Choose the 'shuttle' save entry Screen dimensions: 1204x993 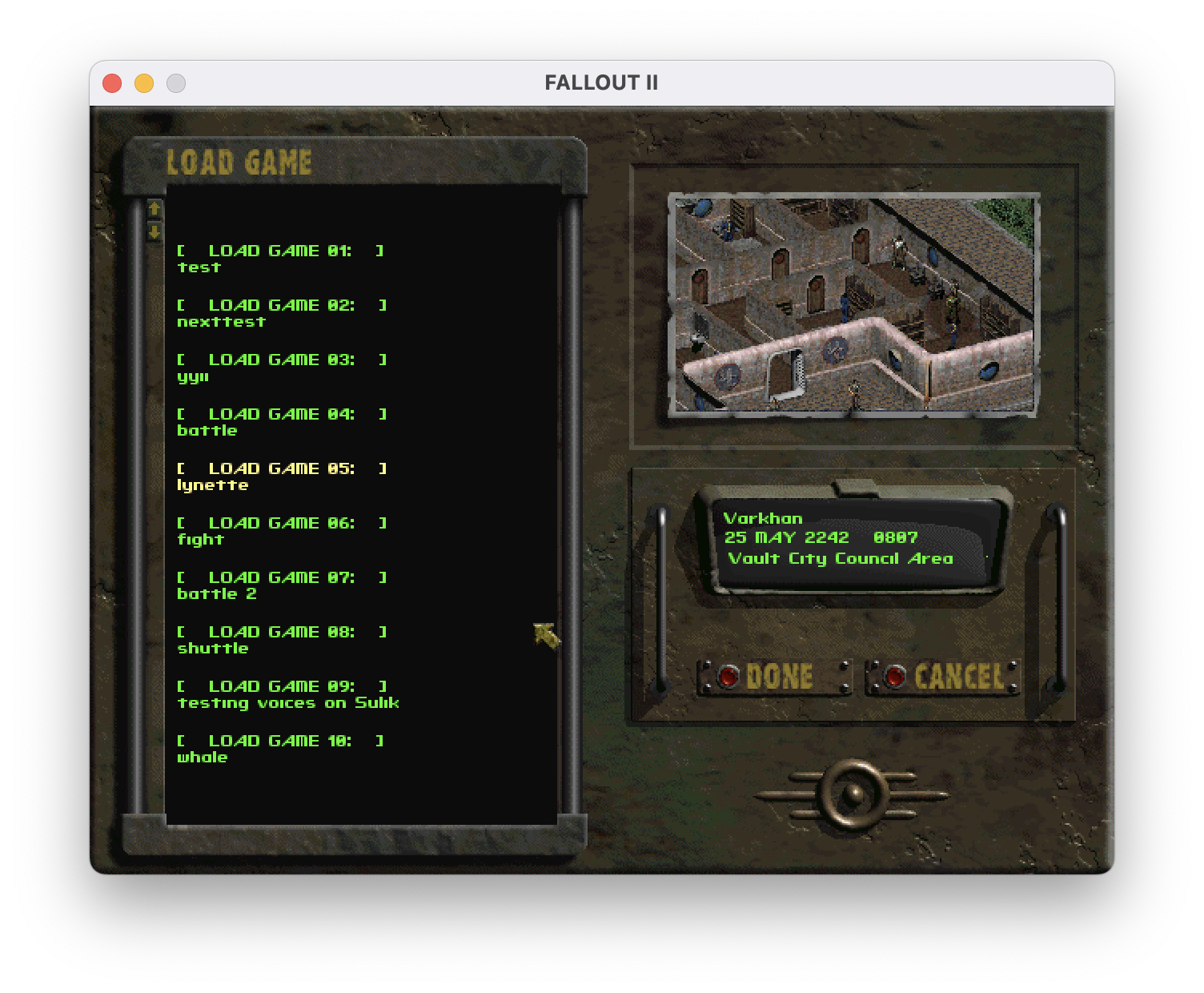pos(213,649)
